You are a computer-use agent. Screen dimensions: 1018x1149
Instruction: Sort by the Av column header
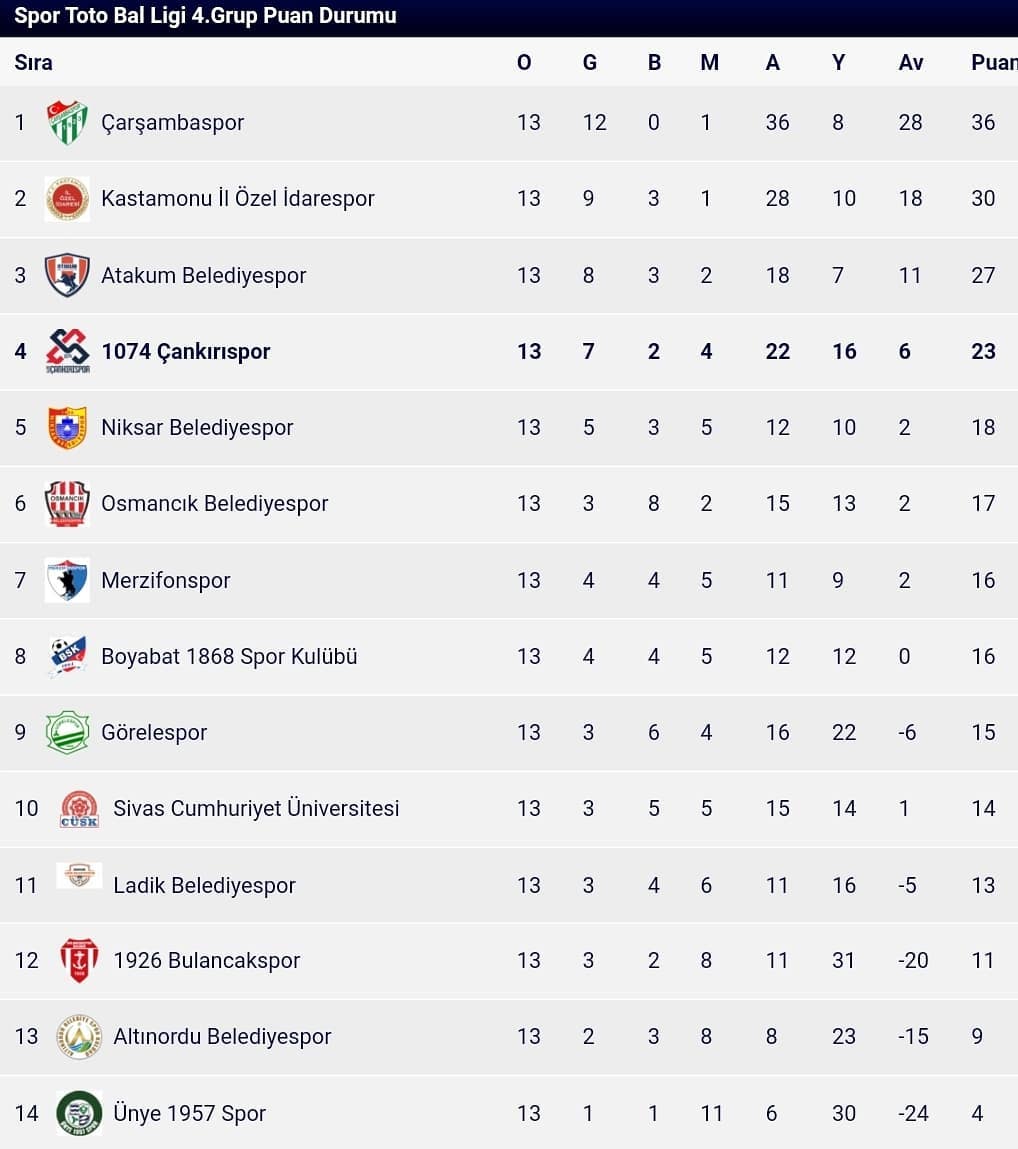coord(911,62)
